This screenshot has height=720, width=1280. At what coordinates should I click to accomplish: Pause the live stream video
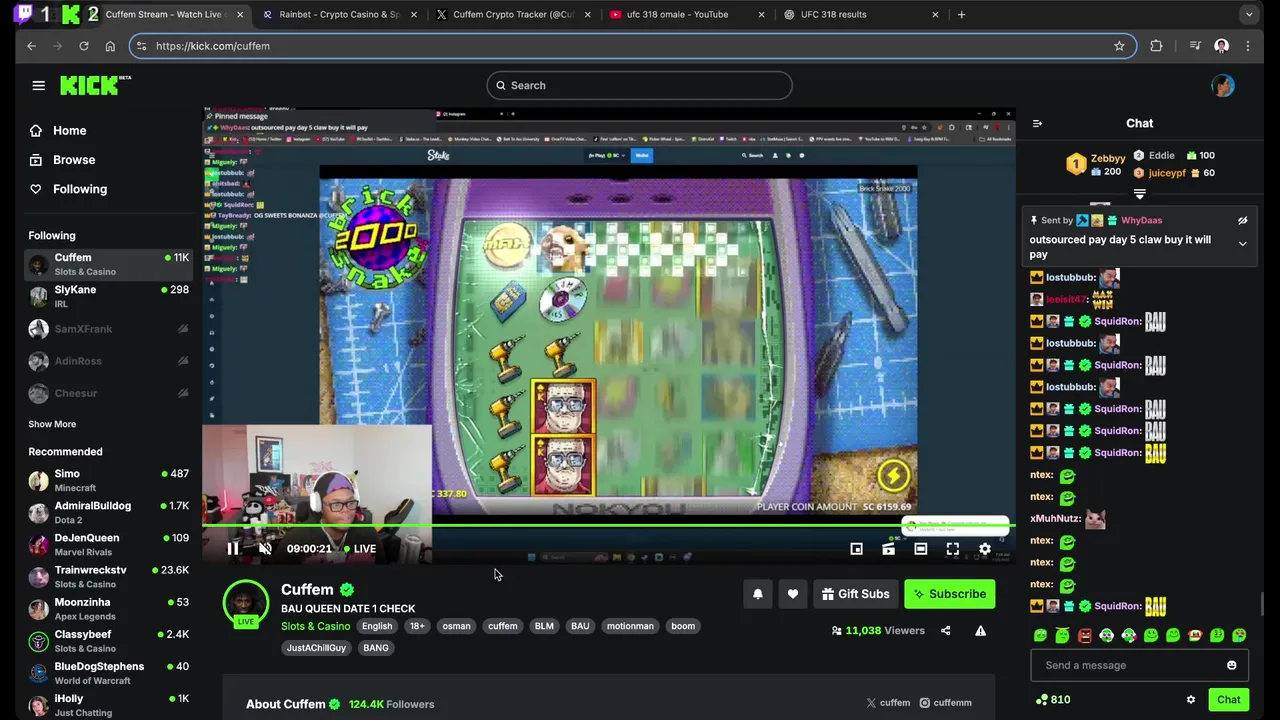pyautogui.click(x=232, y=548)
